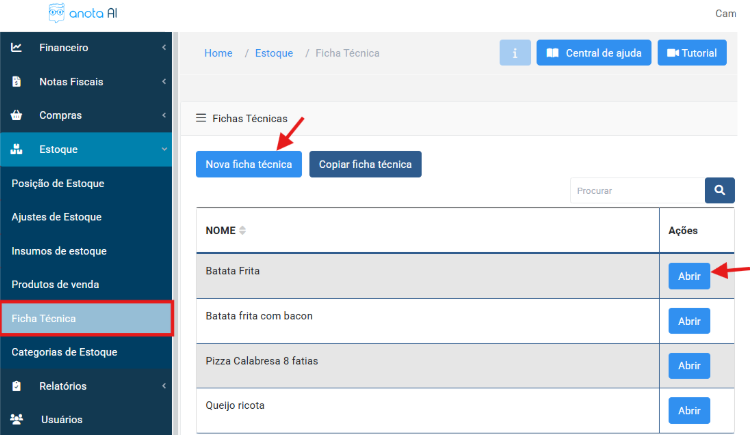Click the blue info icon button

point(515,53)
